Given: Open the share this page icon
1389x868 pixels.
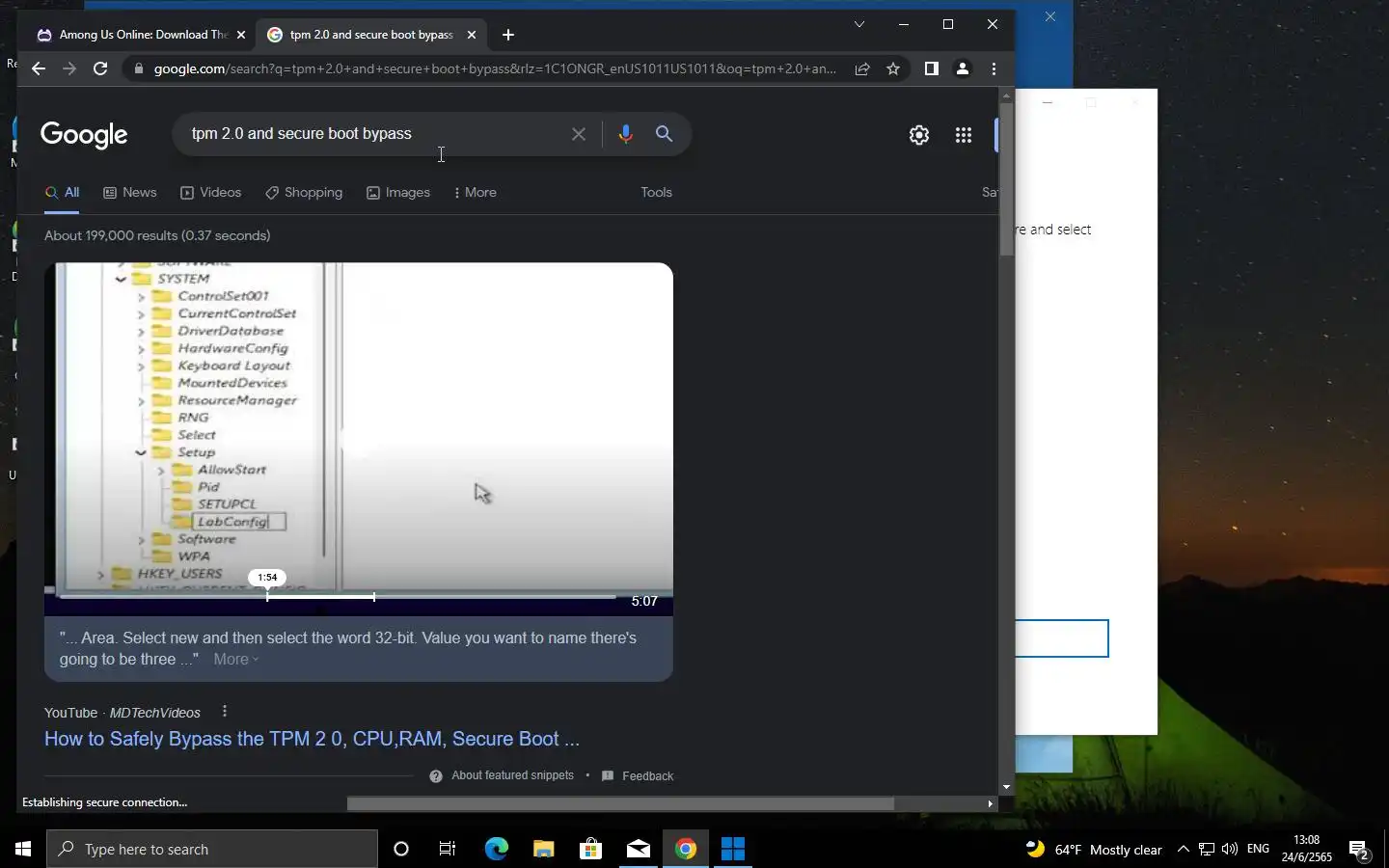Looking at the screenshot, I should coord(862,68).
